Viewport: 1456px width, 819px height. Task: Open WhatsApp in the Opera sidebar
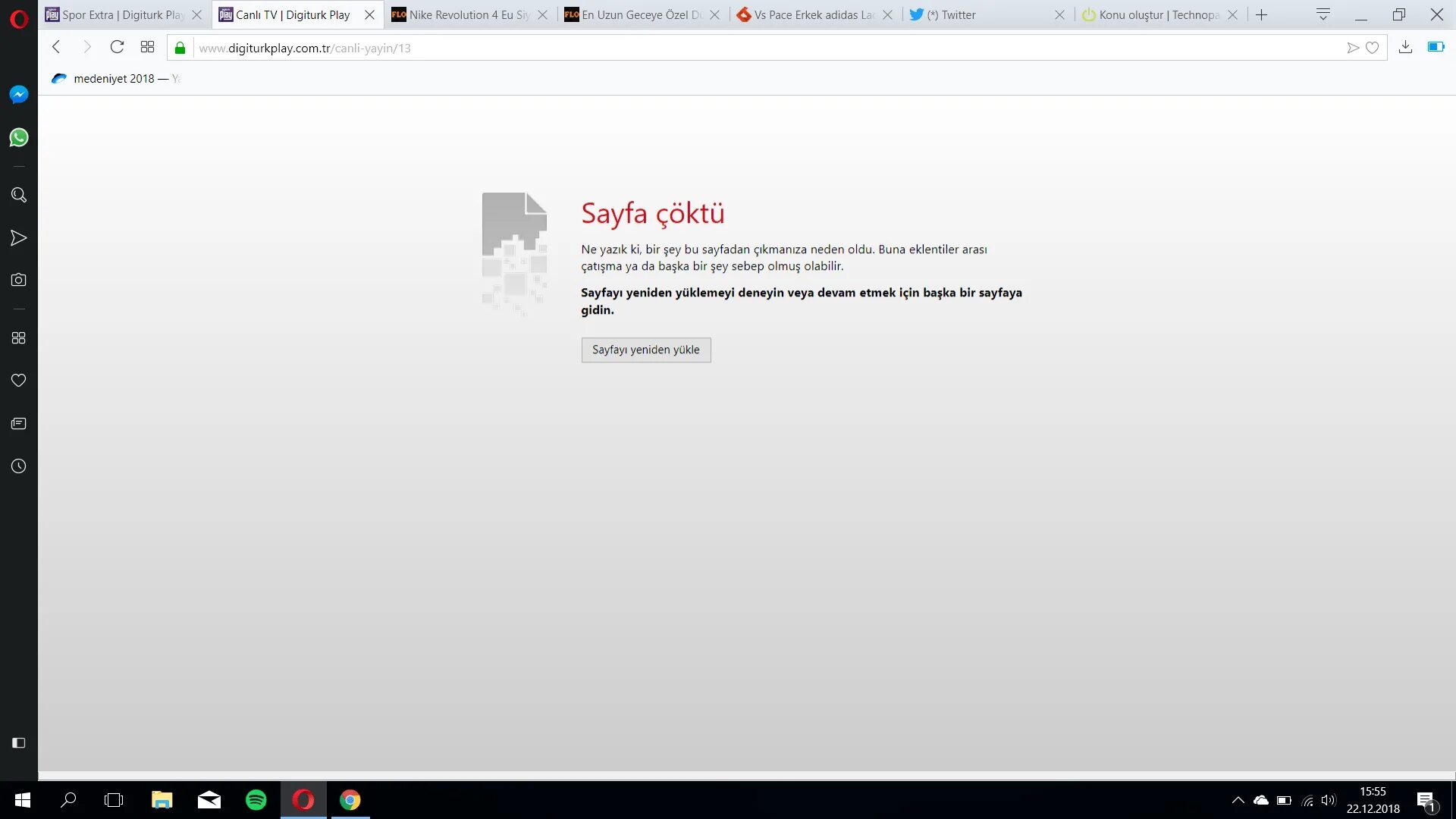pyautogui.click(x=19, y=137)
